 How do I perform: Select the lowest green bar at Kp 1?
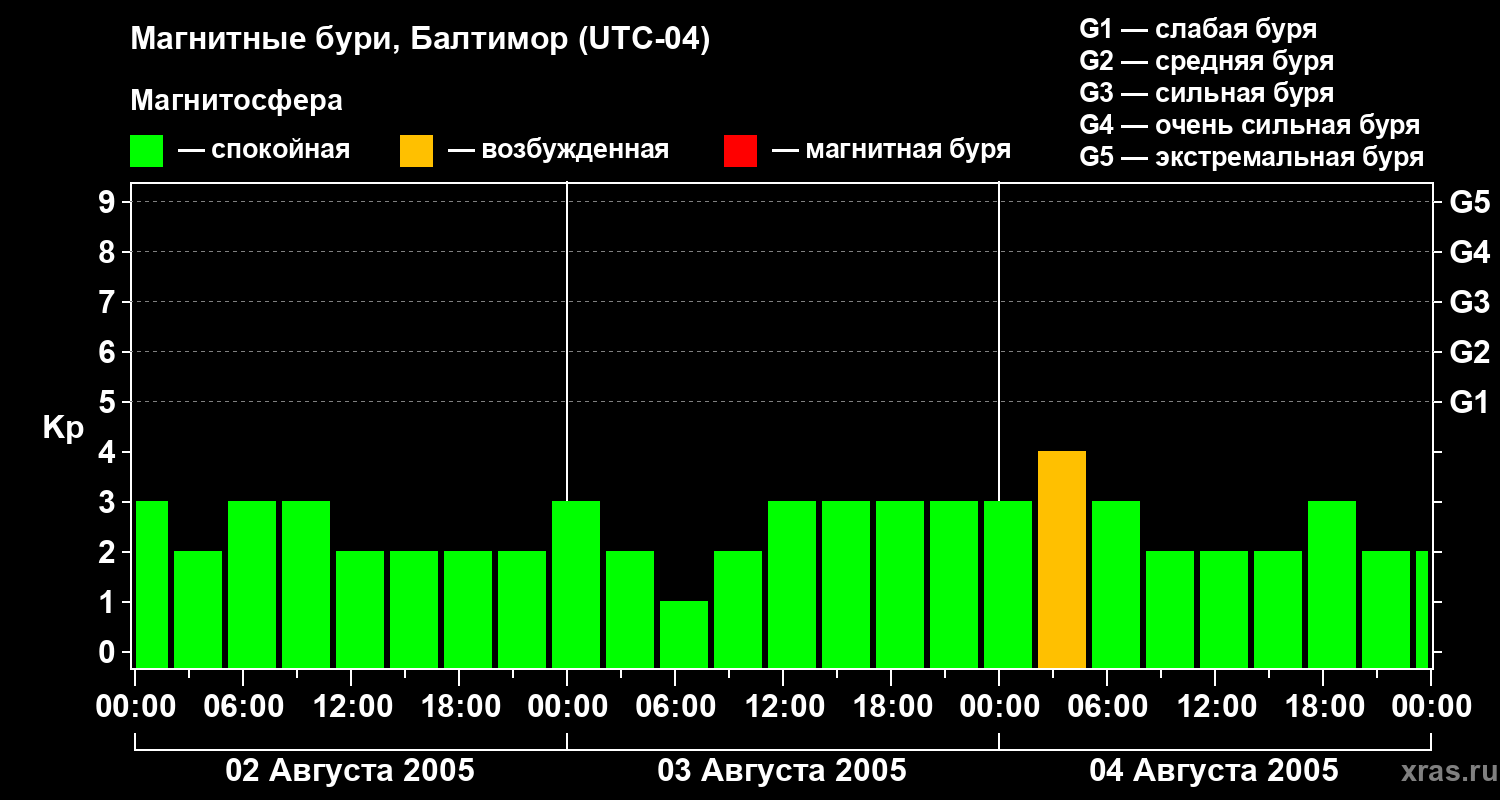pos(684,635)
